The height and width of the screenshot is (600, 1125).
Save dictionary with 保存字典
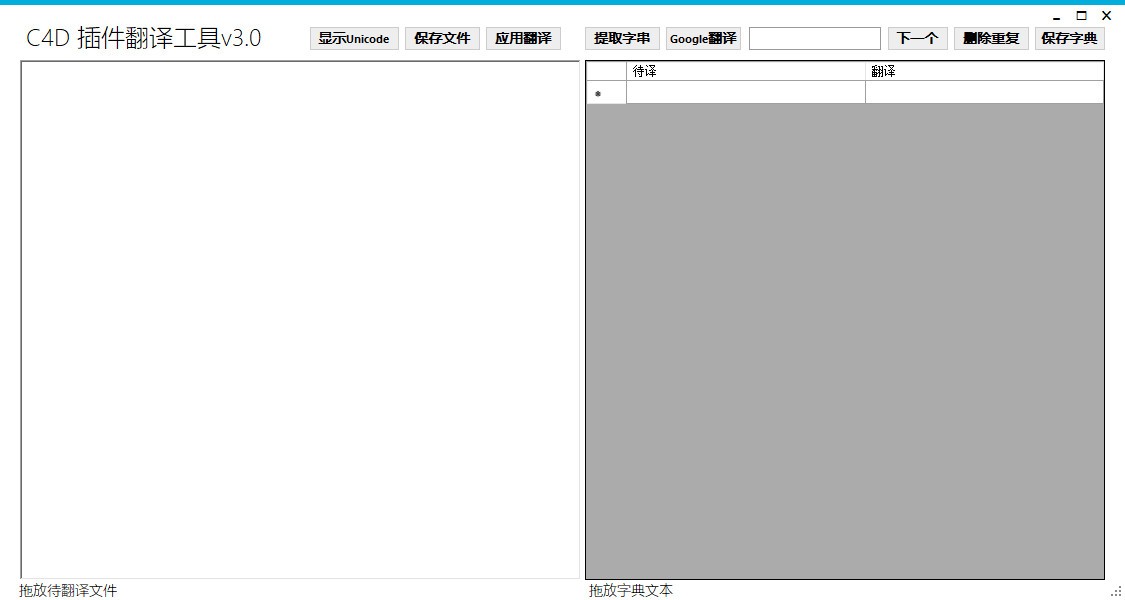tap(1069, 39)
